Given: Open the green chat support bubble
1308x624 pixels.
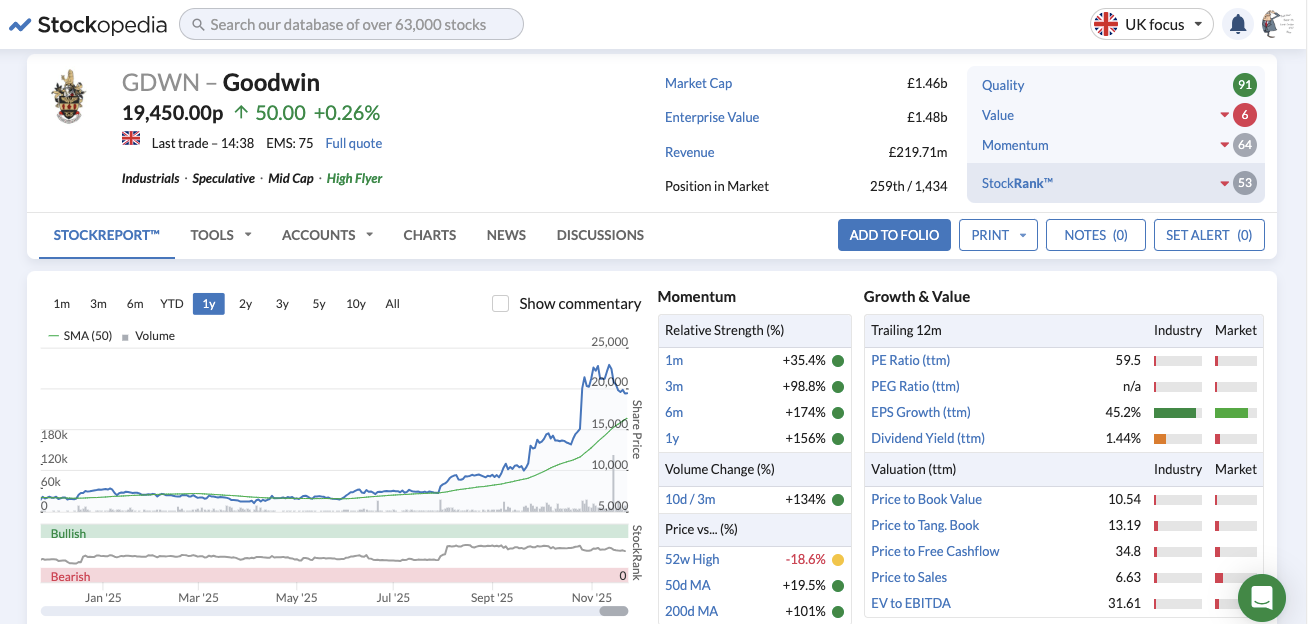Looking at the screenshot, I should coord(1262,598).
